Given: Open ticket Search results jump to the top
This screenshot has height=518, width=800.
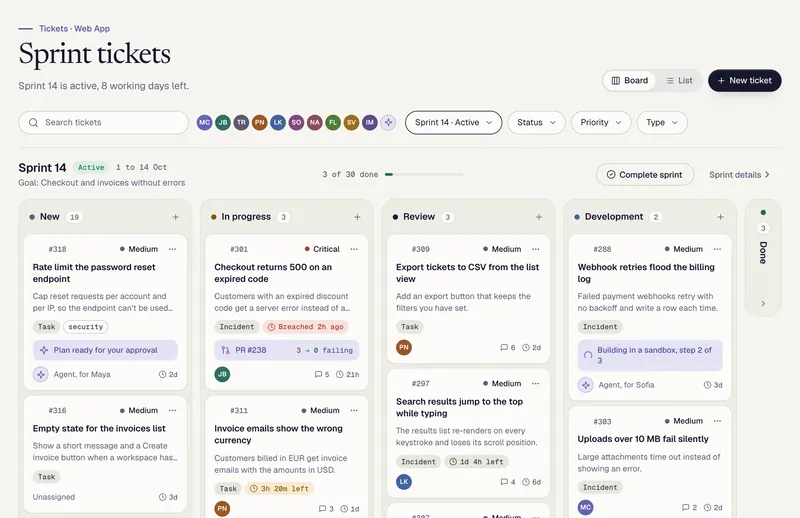Looking at the screenshot, I should tap(459, 407).
